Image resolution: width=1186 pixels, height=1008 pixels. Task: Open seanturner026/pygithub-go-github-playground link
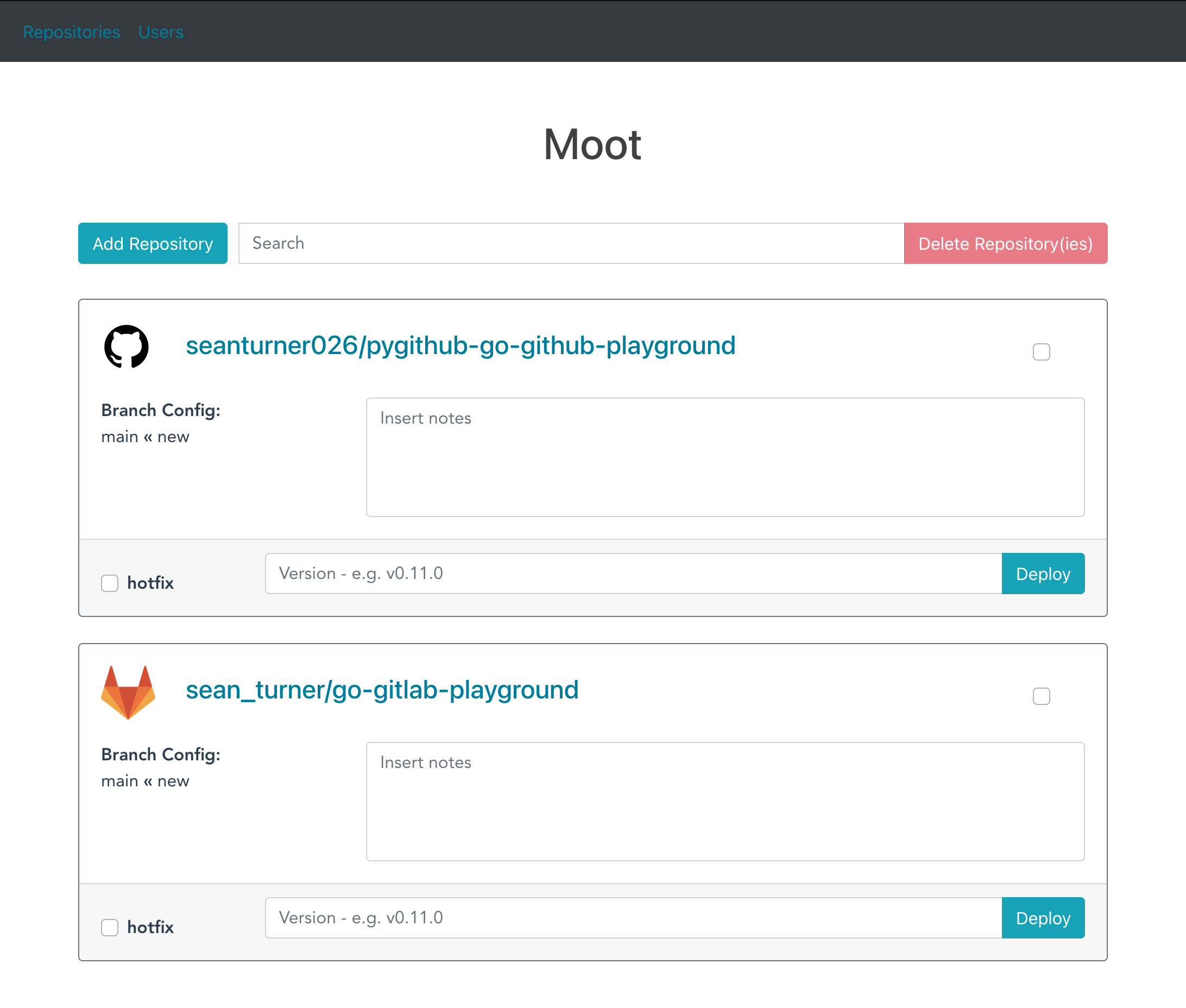tap(460, 346)
